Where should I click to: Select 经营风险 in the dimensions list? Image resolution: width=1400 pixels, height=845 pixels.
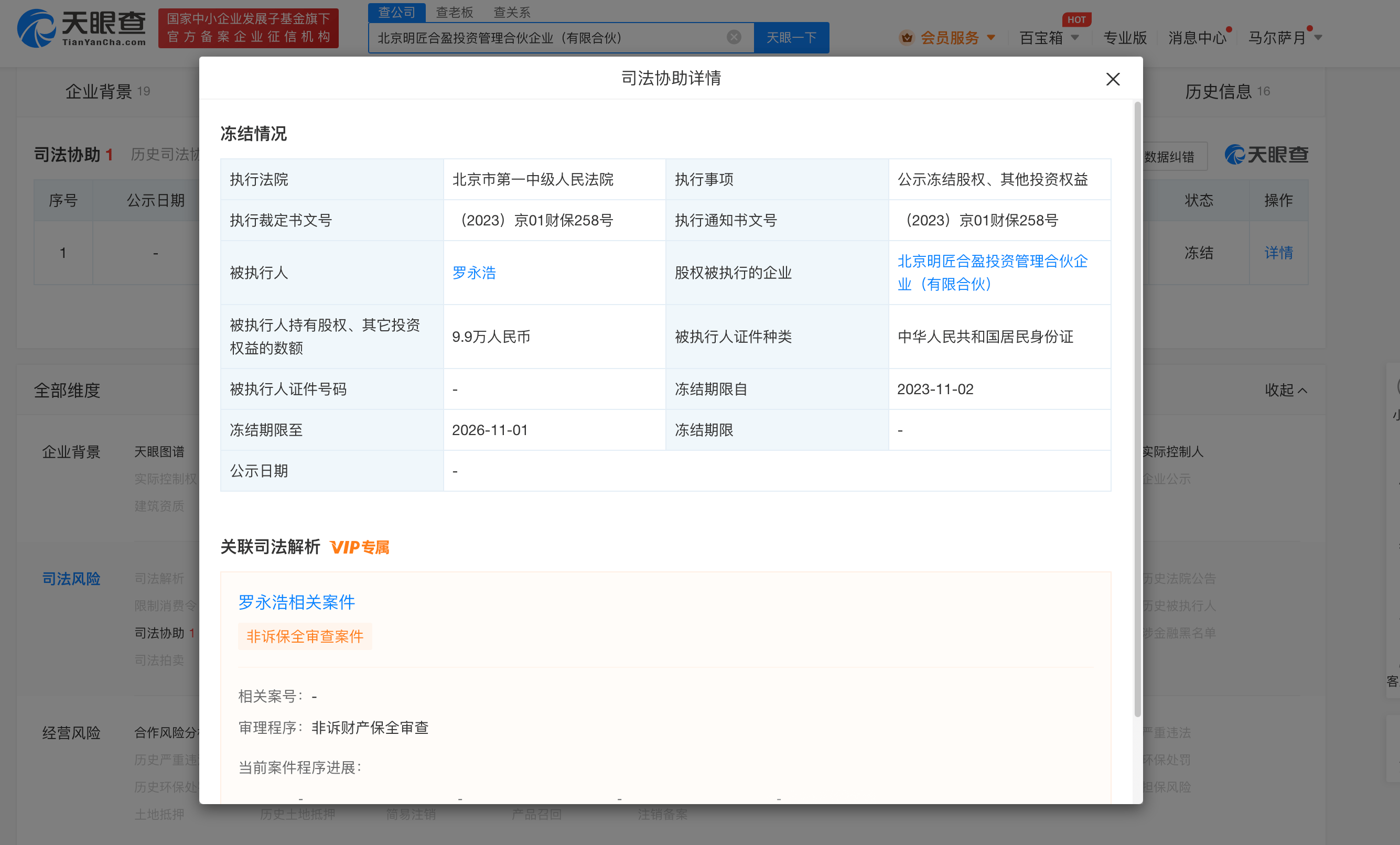click(x=71, y=733)
